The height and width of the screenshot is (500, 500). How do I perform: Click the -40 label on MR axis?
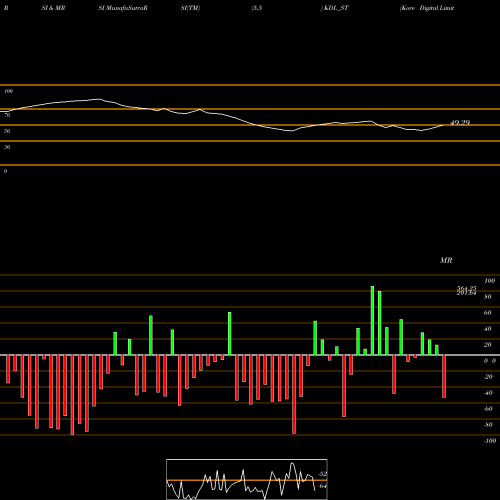(x=488, y=393)
